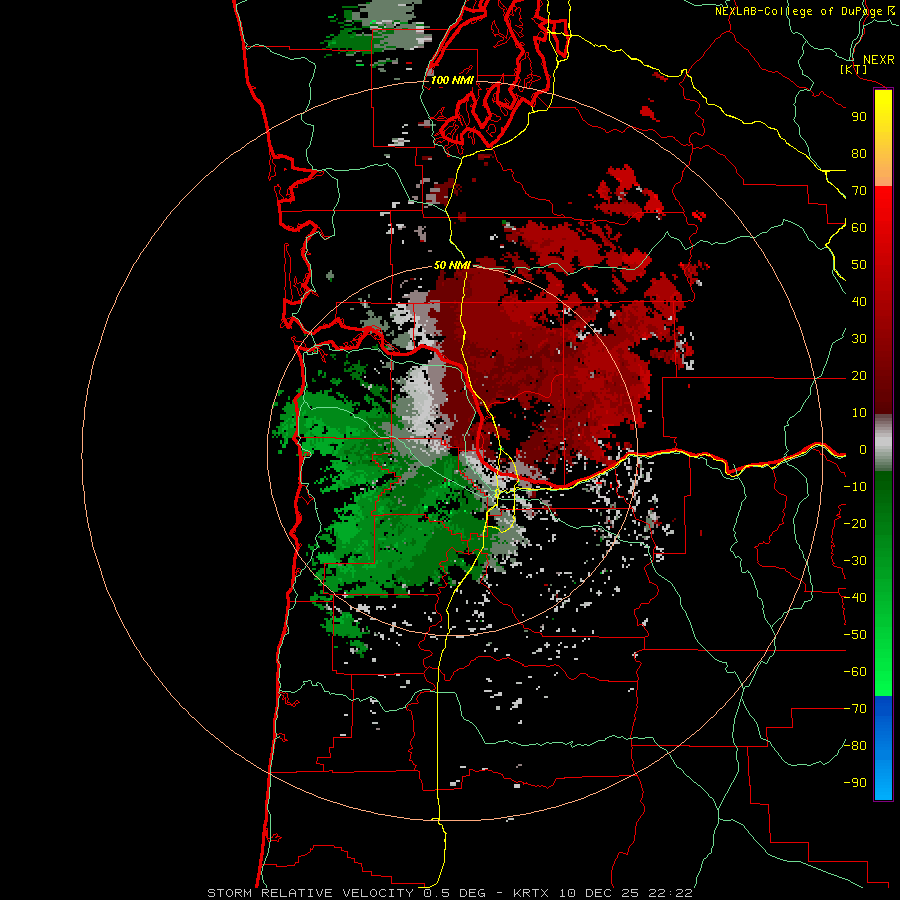This screenshot has height=900, width=900.
Task: Click the 20 value on velocity scale
Action: [x=859, y=375]
